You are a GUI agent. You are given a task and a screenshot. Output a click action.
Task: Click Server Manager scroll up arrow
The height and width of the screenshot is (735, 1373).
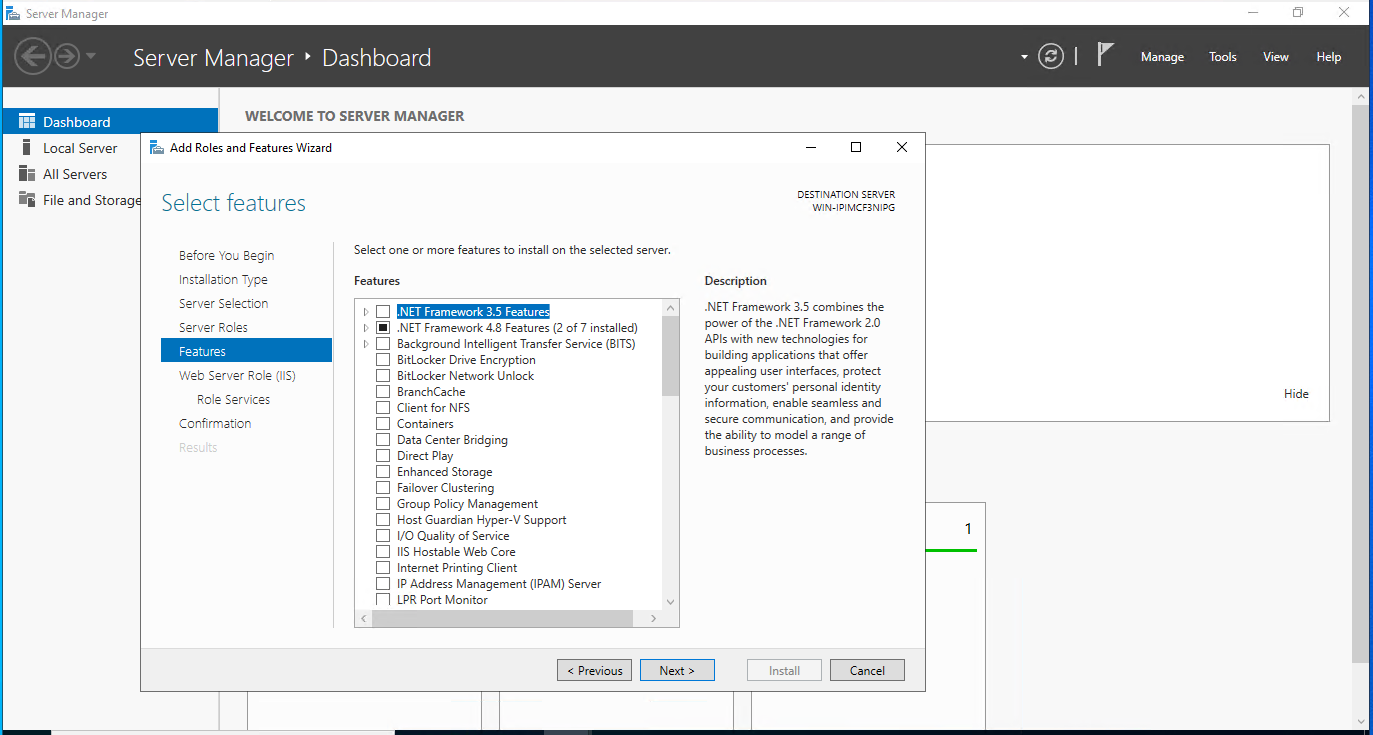pyautogui.click(x=1362, y=95)
